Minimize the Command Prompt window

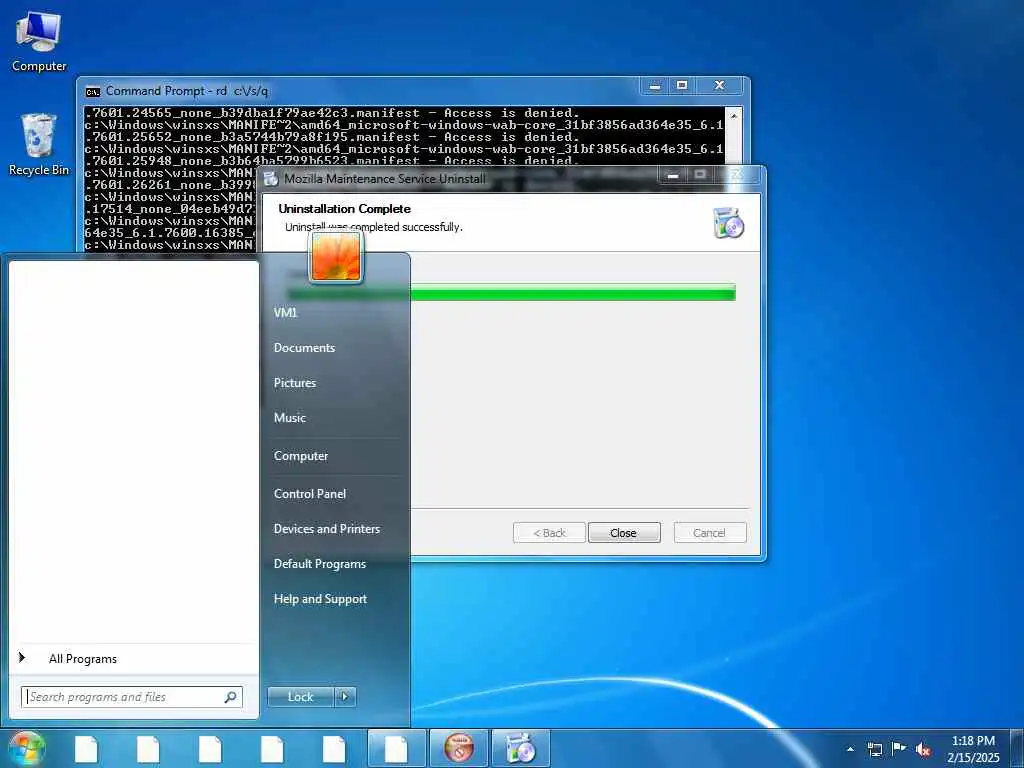click(655, 86)
